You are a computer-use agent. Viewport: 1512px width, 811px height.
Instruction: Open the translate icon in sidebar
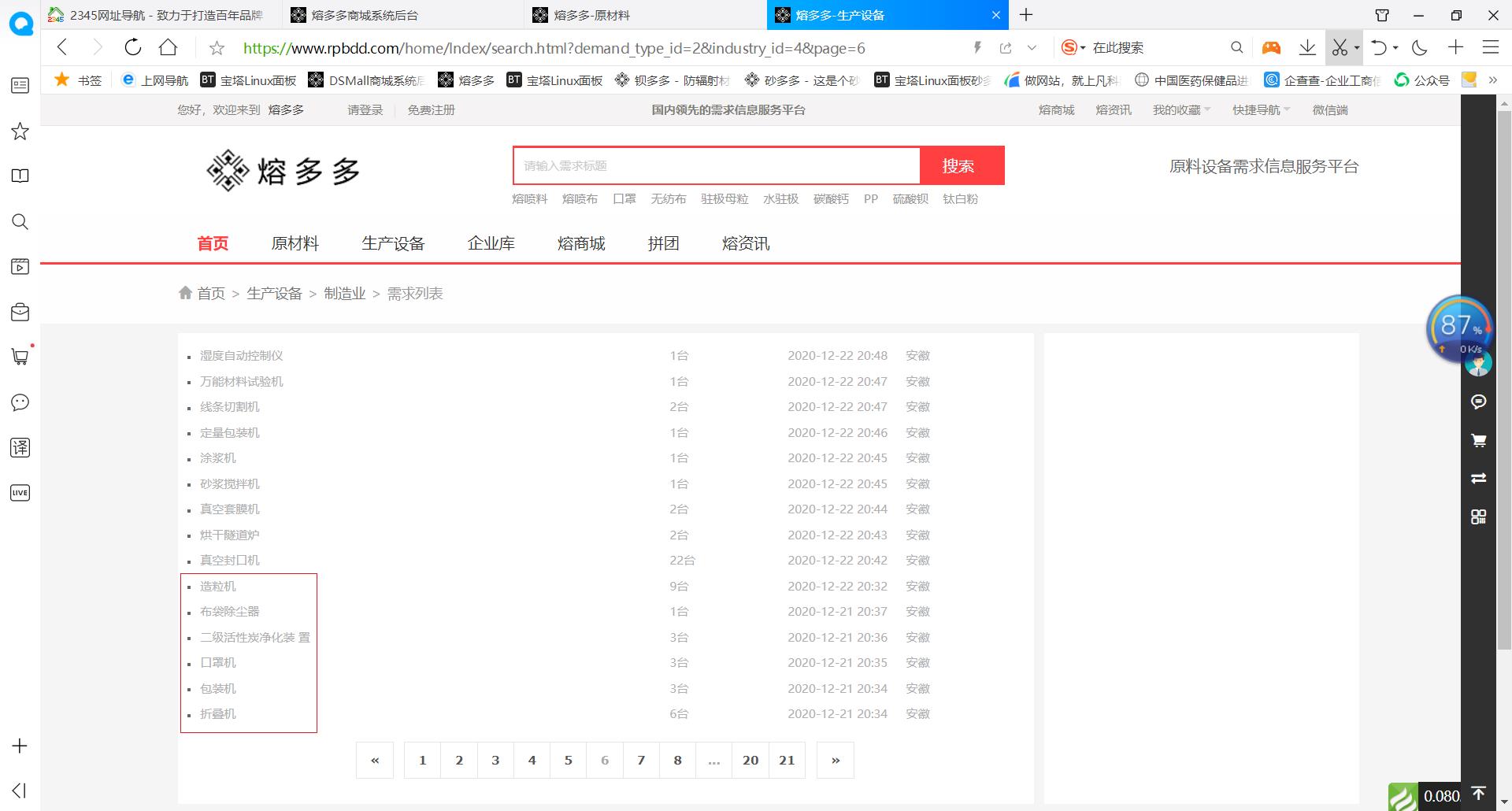click(x=20, y=447)
